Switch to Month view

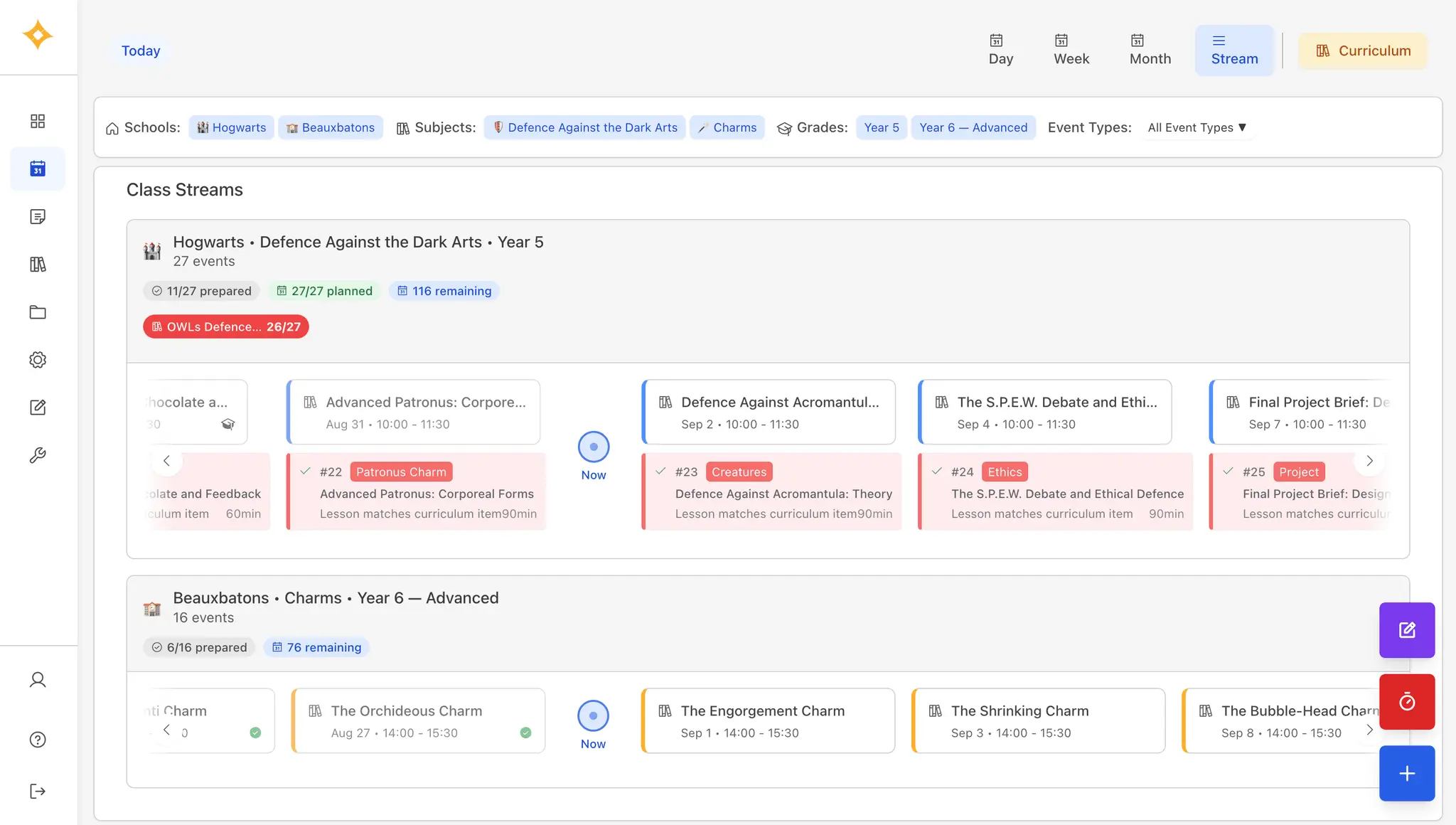tap(1150, 50)
